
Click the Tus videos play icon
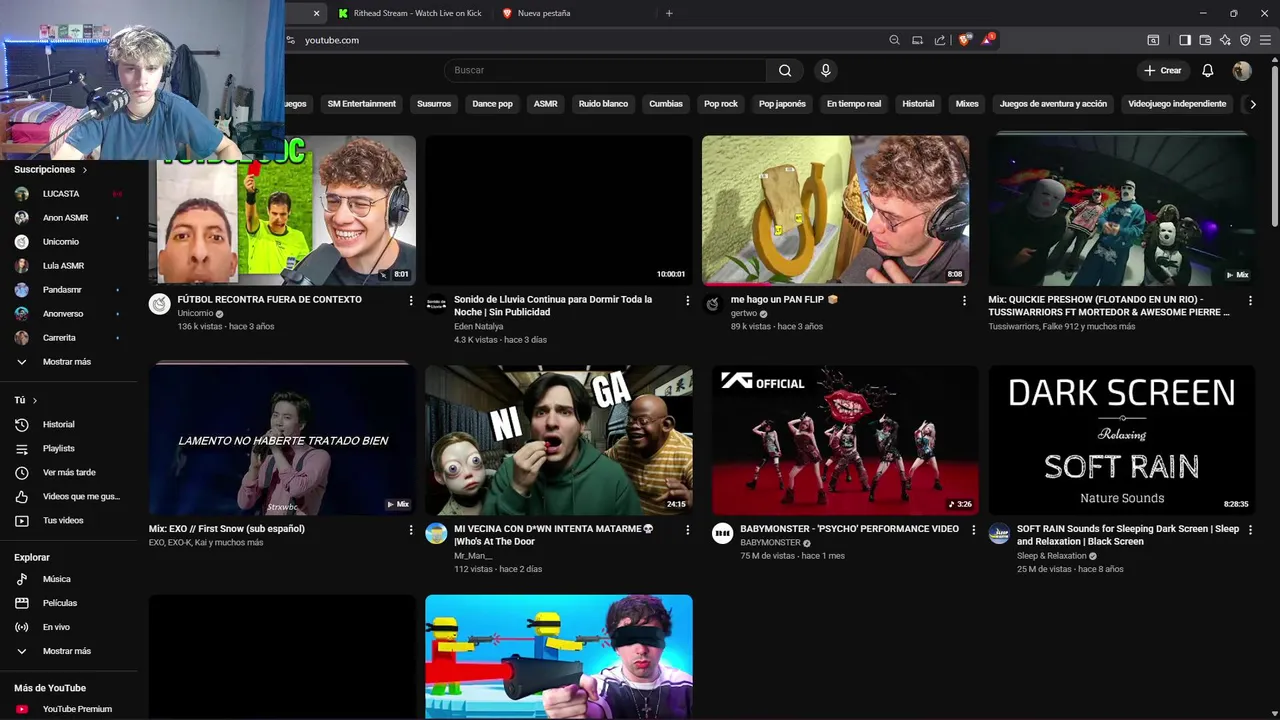(21, 520)
